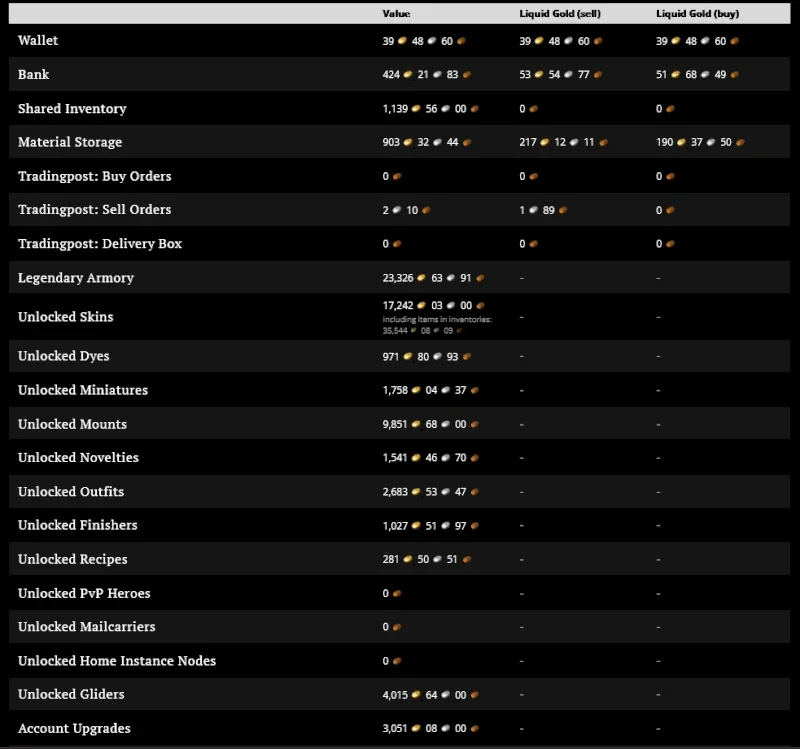Click the Value column header

click(396, 14)
